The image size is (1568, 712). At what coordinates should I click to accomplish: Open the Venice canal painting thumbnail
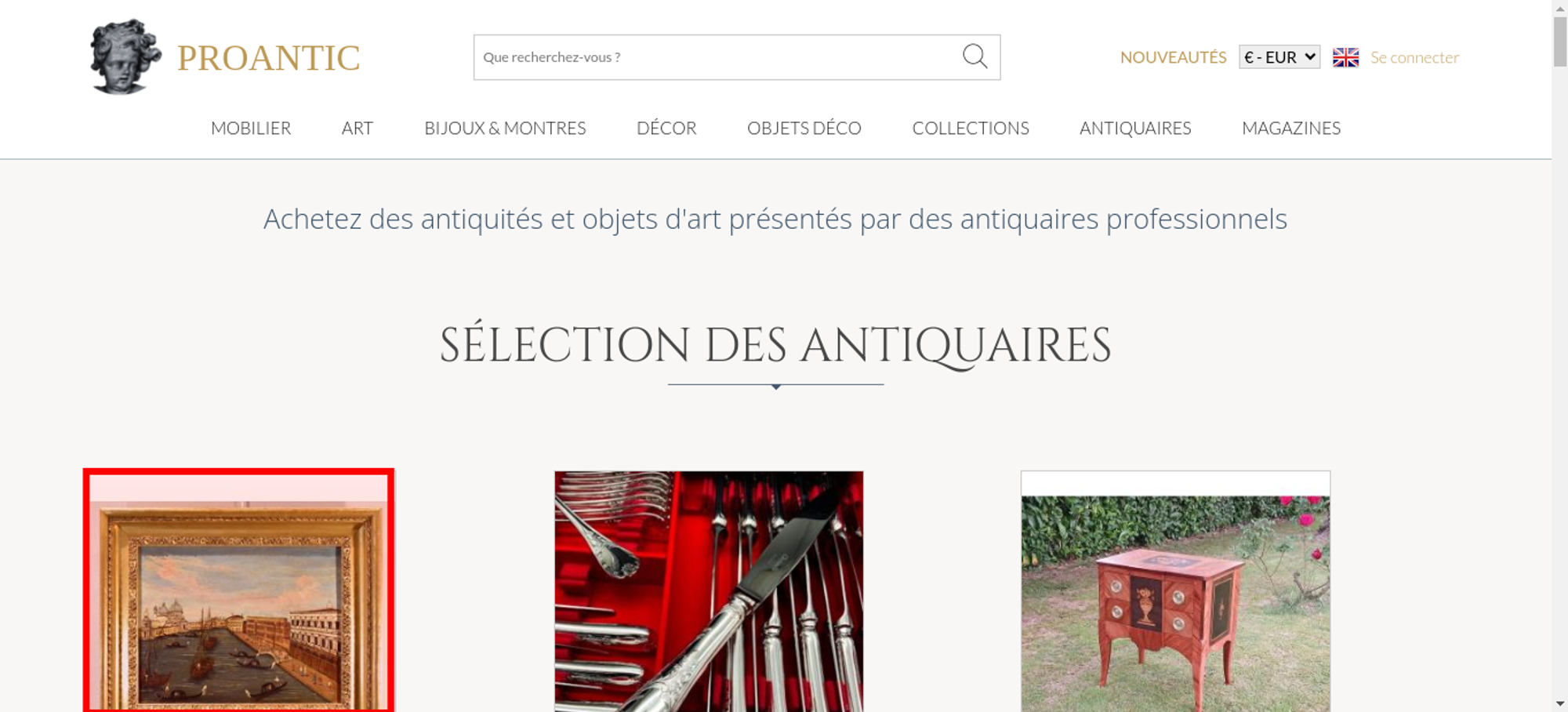(x=239, y=590)
